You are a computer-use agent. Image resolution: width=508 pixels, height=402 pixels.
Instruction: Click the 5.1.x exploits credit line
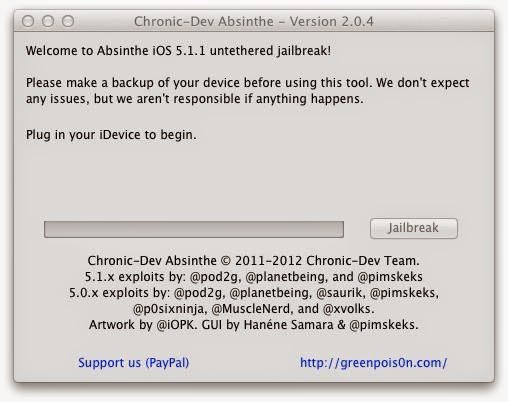click(253, 277)
